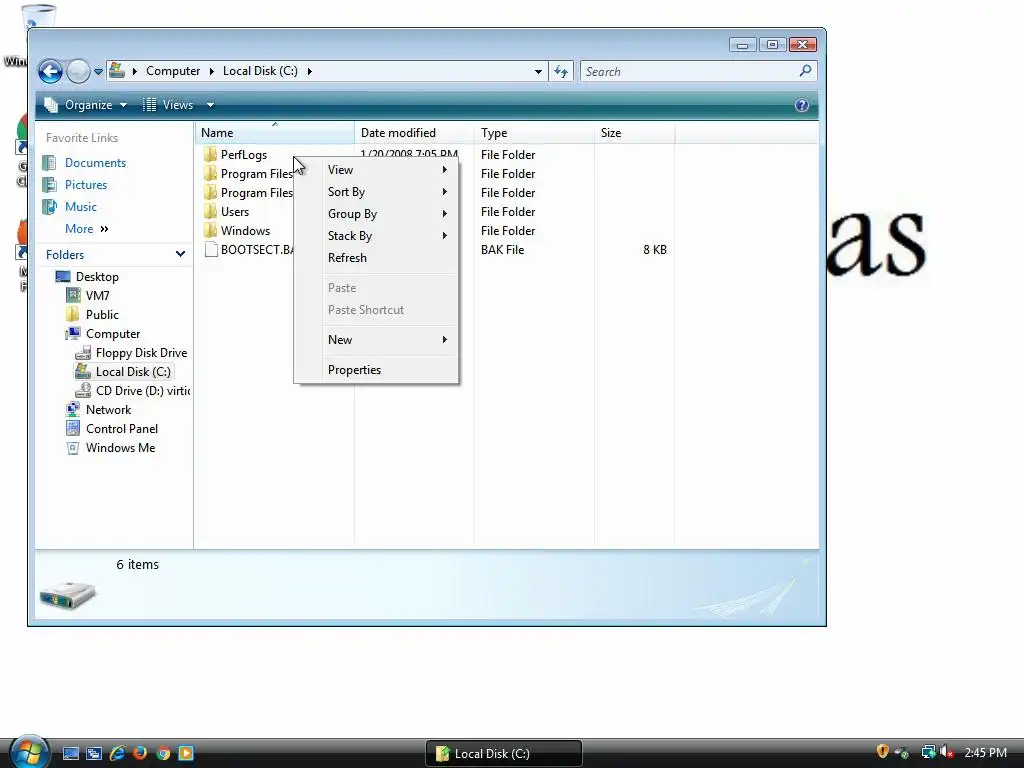Open the Group By submenu
The height and width of the screenshot is (768, 1024).
(376, 214)
